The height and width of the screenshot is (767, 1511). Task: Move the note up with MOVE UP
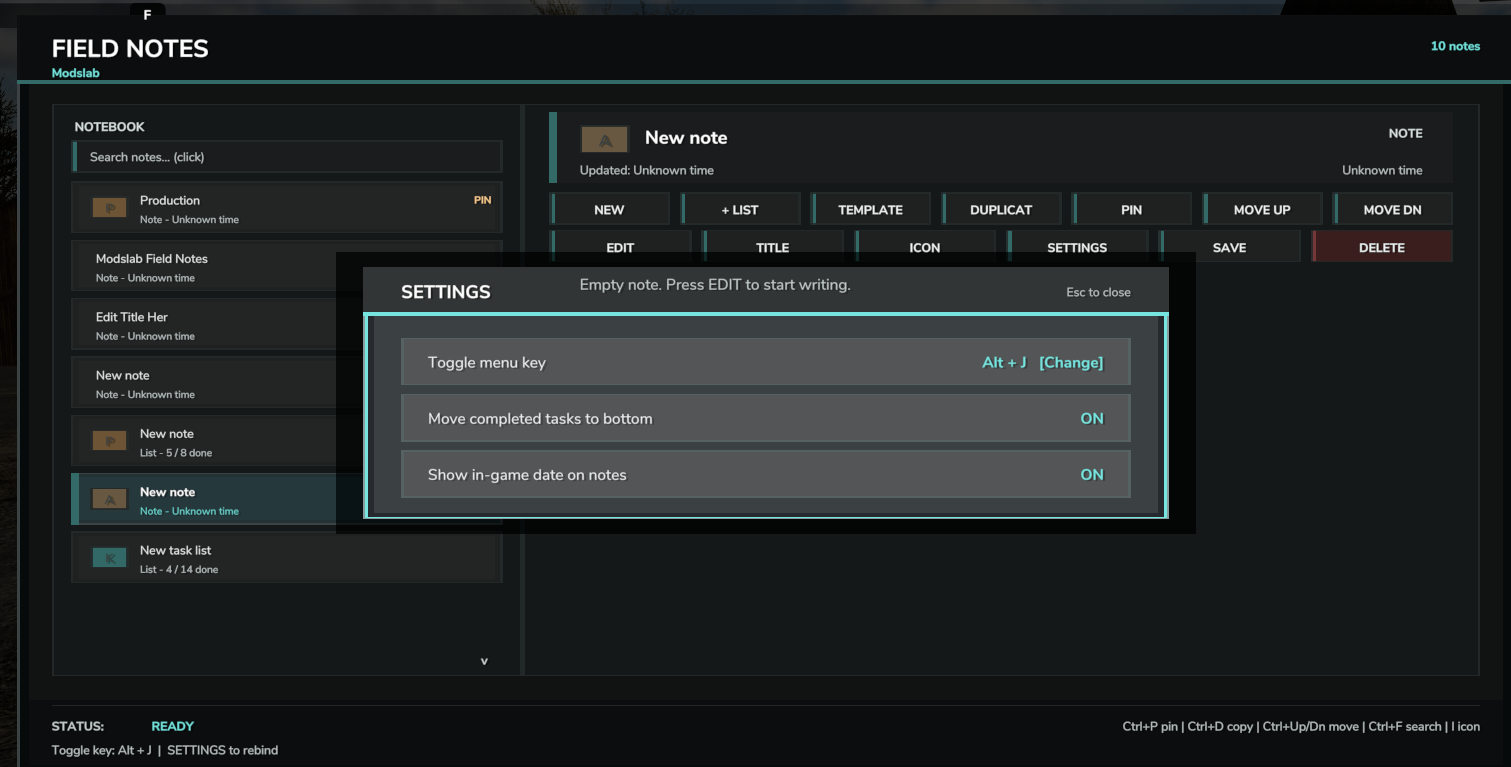(x=1262, y=209)
